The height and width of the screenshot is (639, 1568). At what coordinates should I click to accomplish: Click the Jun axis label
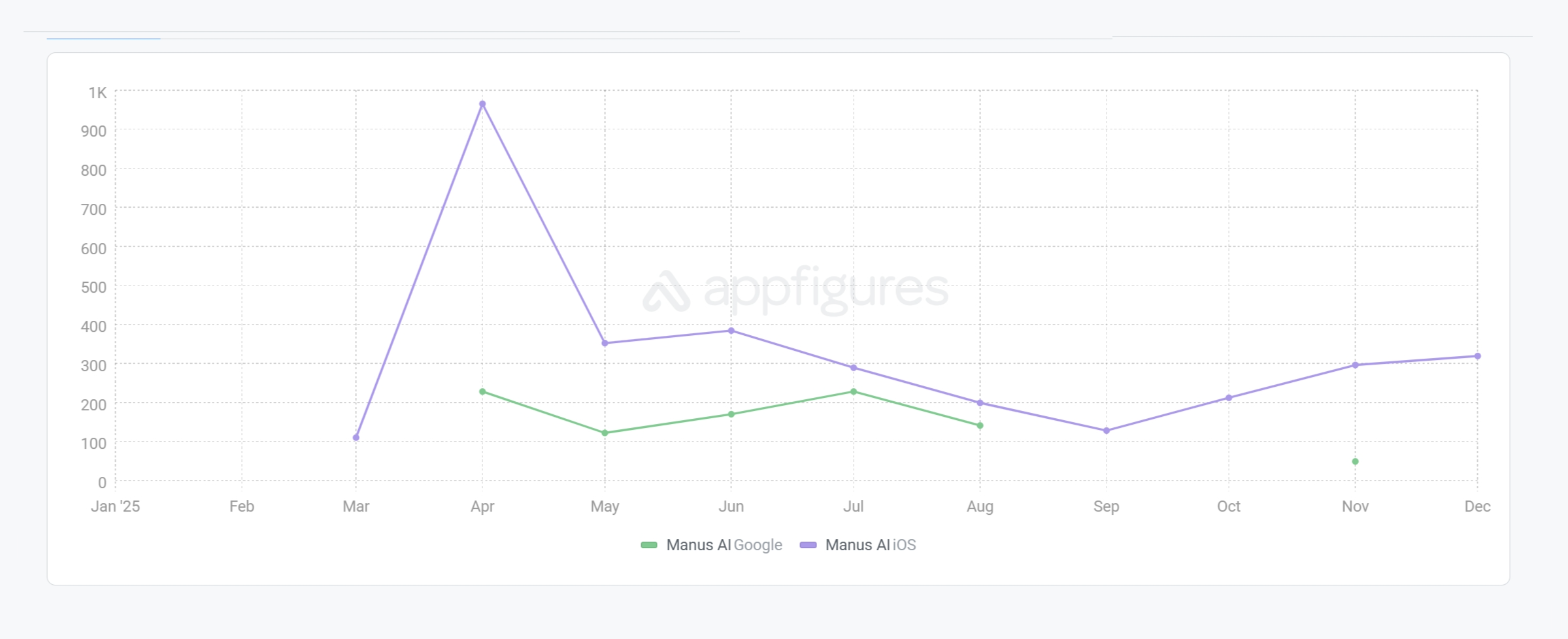coord(731,506)
